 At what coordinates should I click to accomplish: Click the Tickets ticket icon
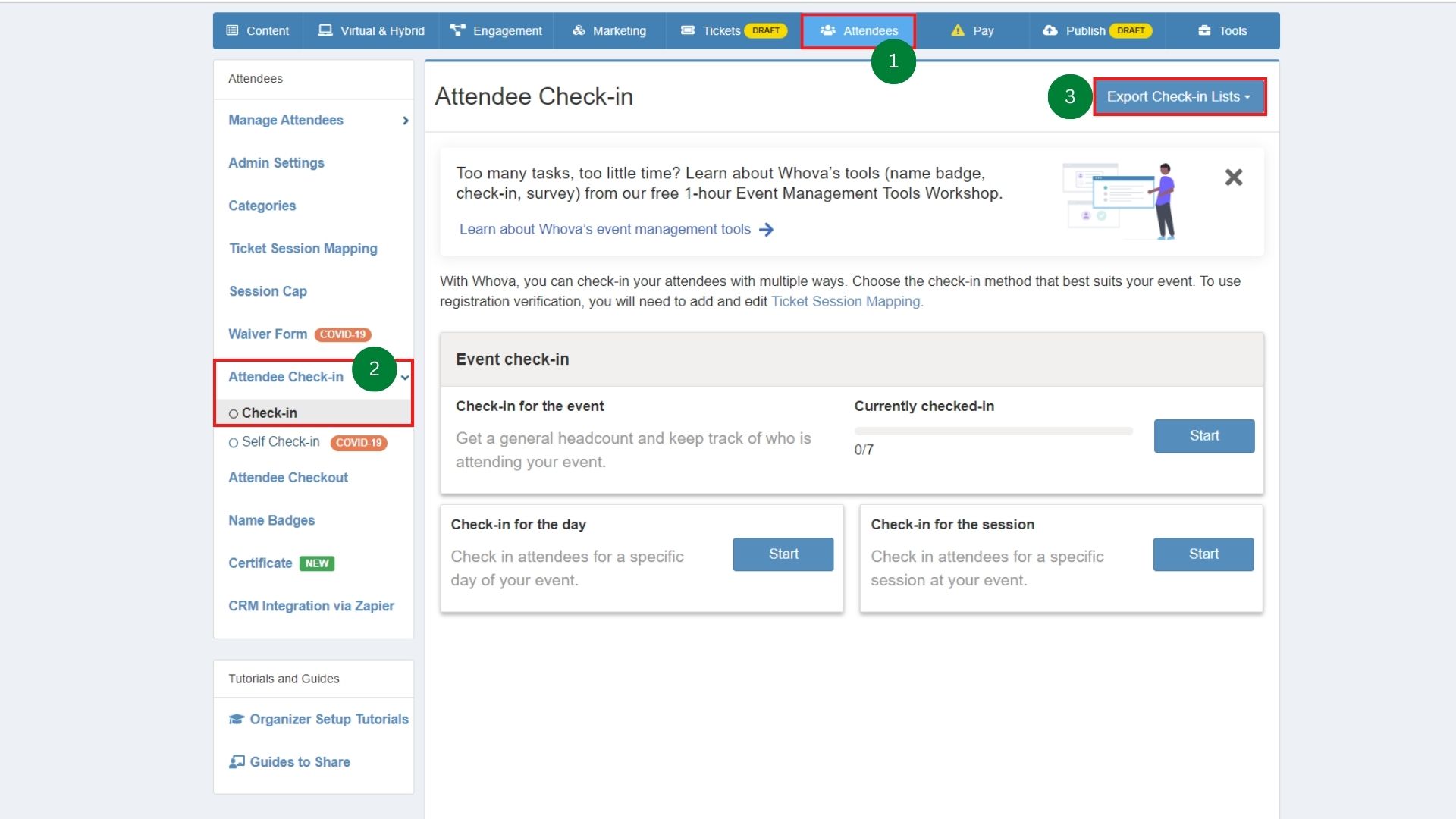[689, 30]
